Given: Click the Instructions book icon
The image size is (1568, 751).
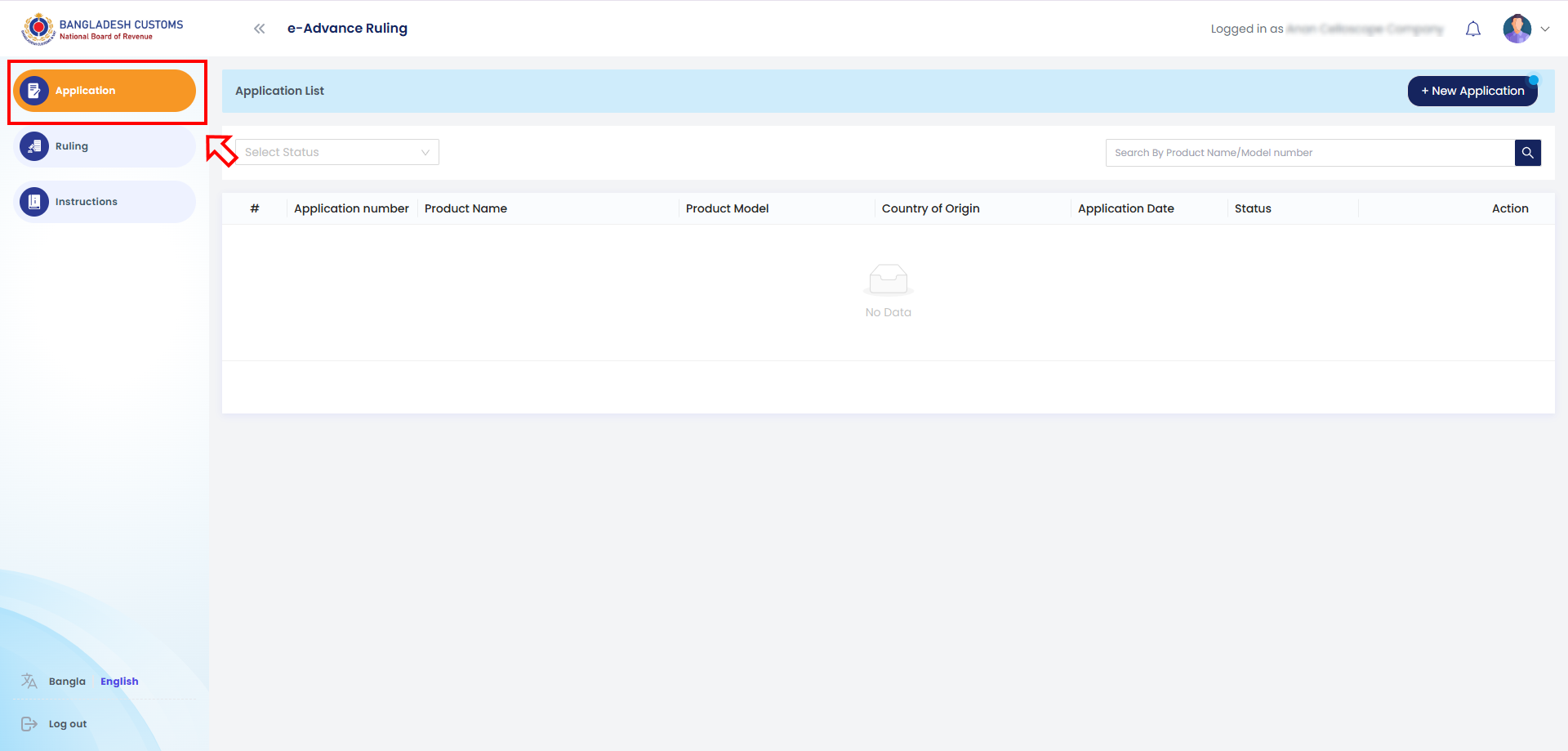Looking at the screenshot, I should 34,202.
